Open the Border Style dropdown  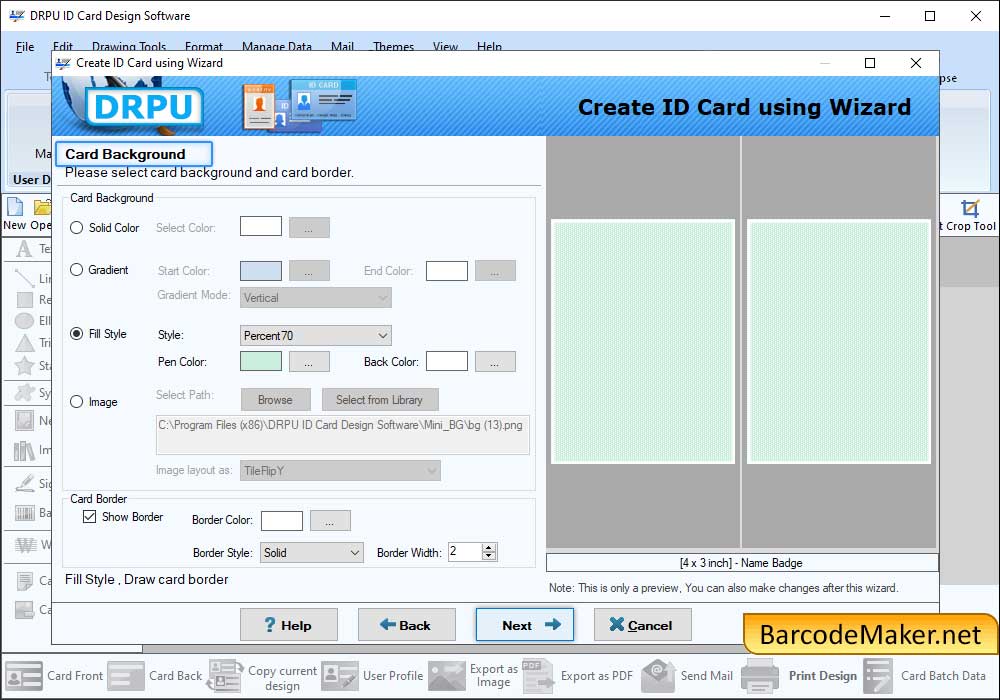(312, 553)
